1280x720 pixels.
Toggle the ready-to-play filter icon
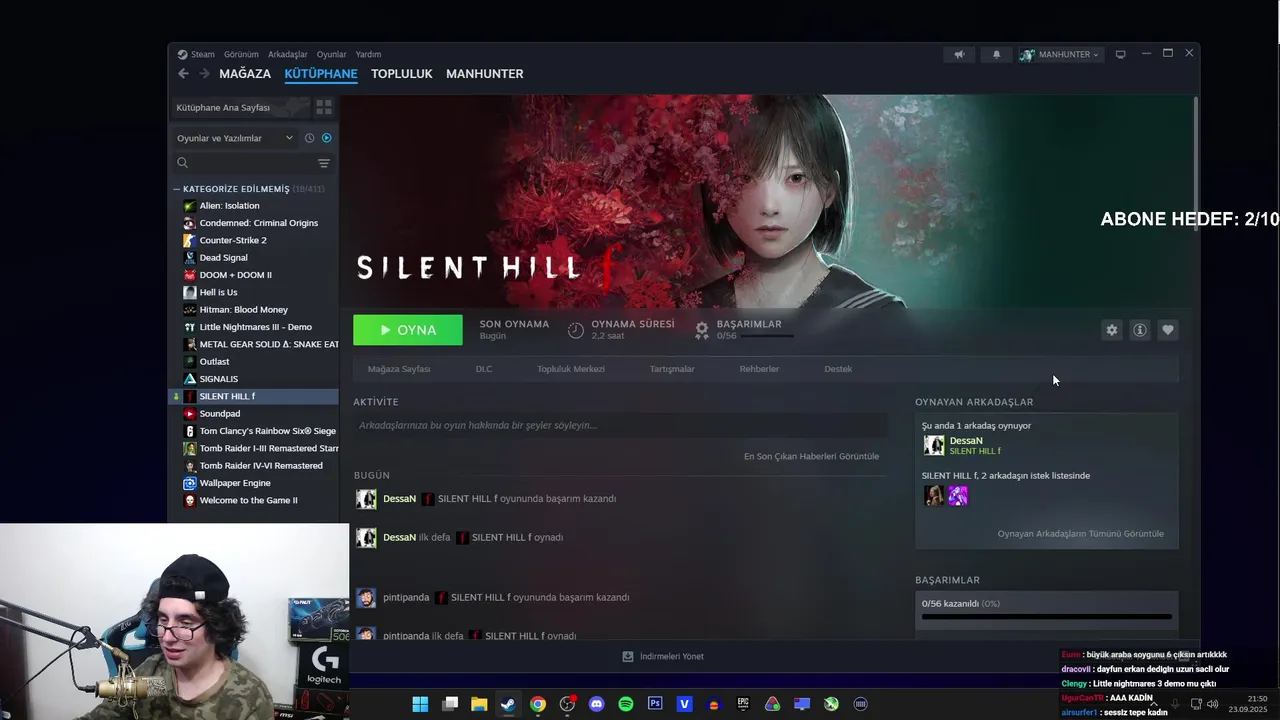pos(326,138)
